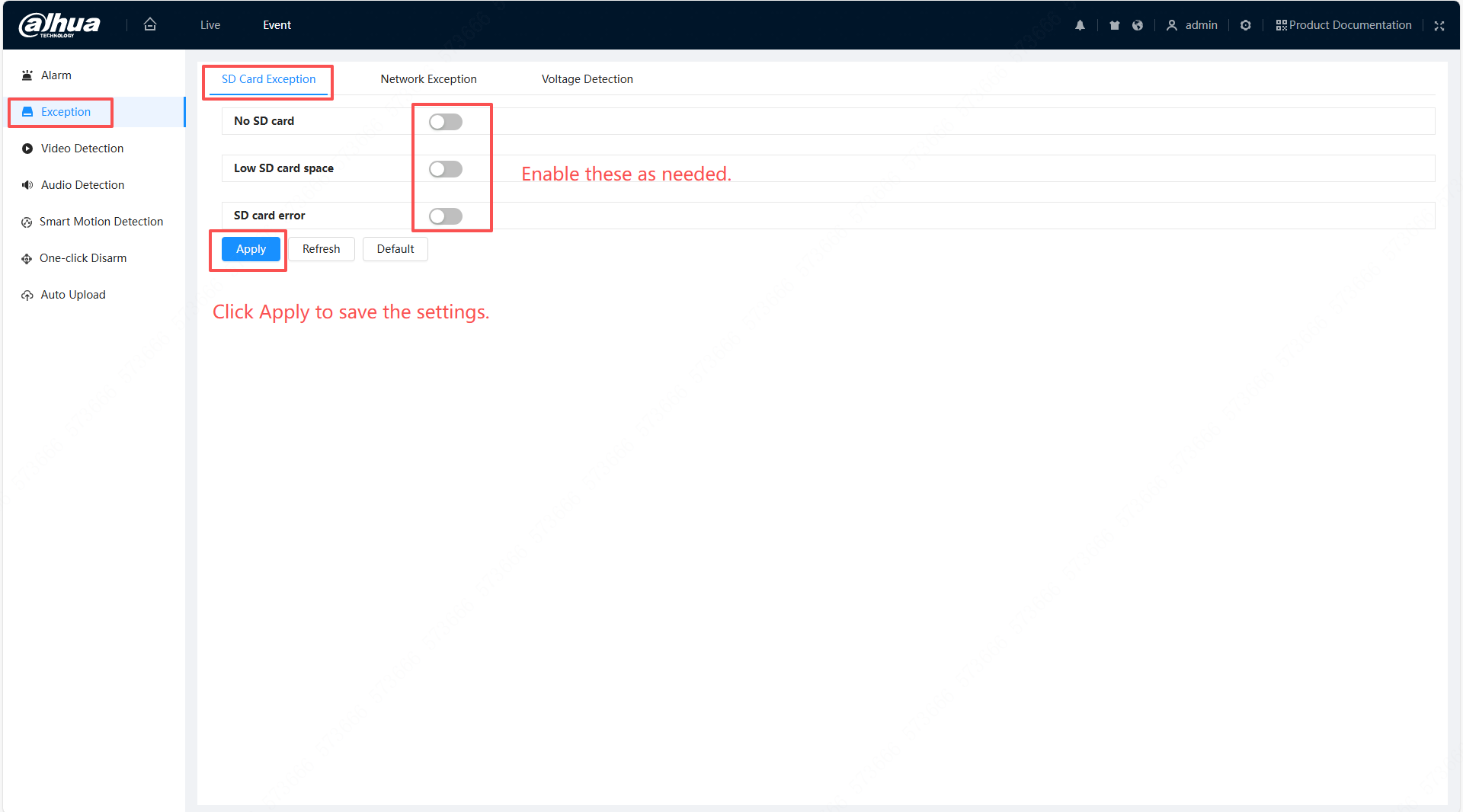Open the gear settings icon
Image resolution: width=1463 pixels, height=812 pixels.
pyautogui.click(x=1246, y=25)
